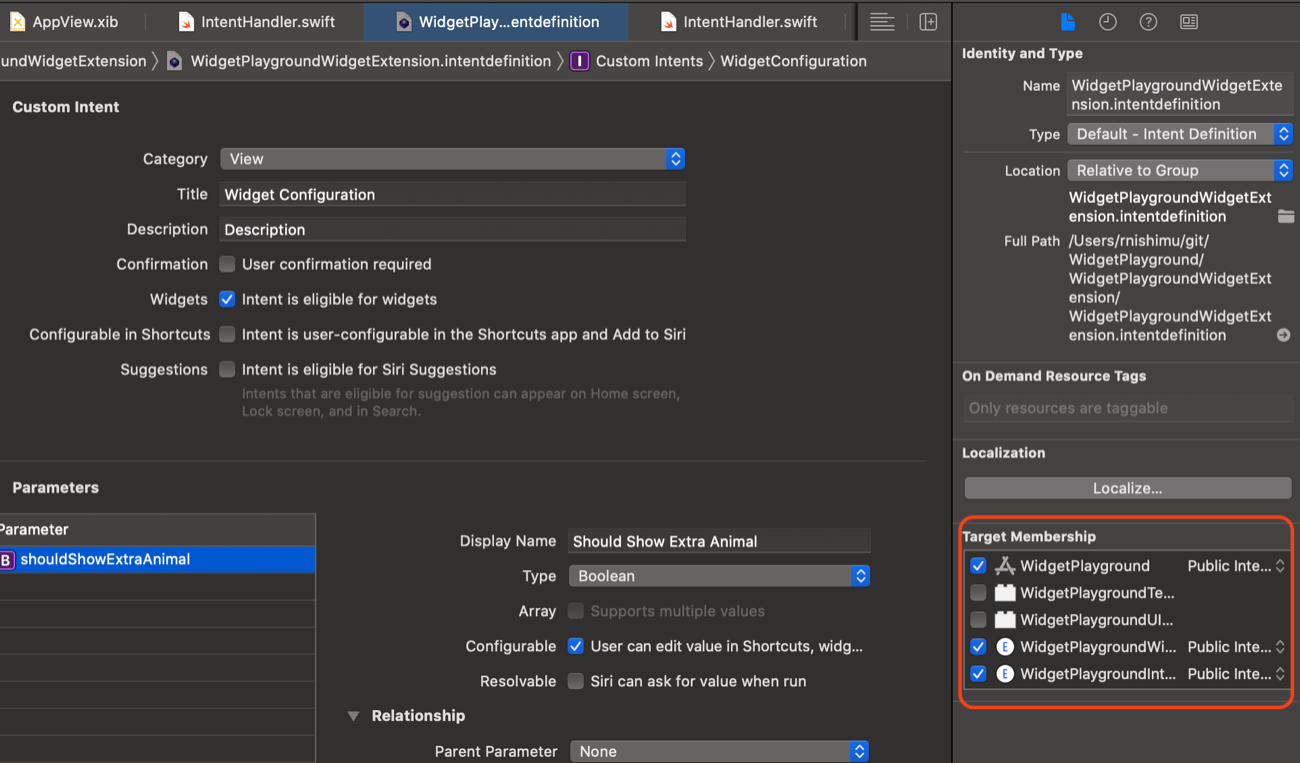Click the WidgetPlaygroundInt... extension icon
Viewport: 1300px width, 763px height.
[1005, 674]
